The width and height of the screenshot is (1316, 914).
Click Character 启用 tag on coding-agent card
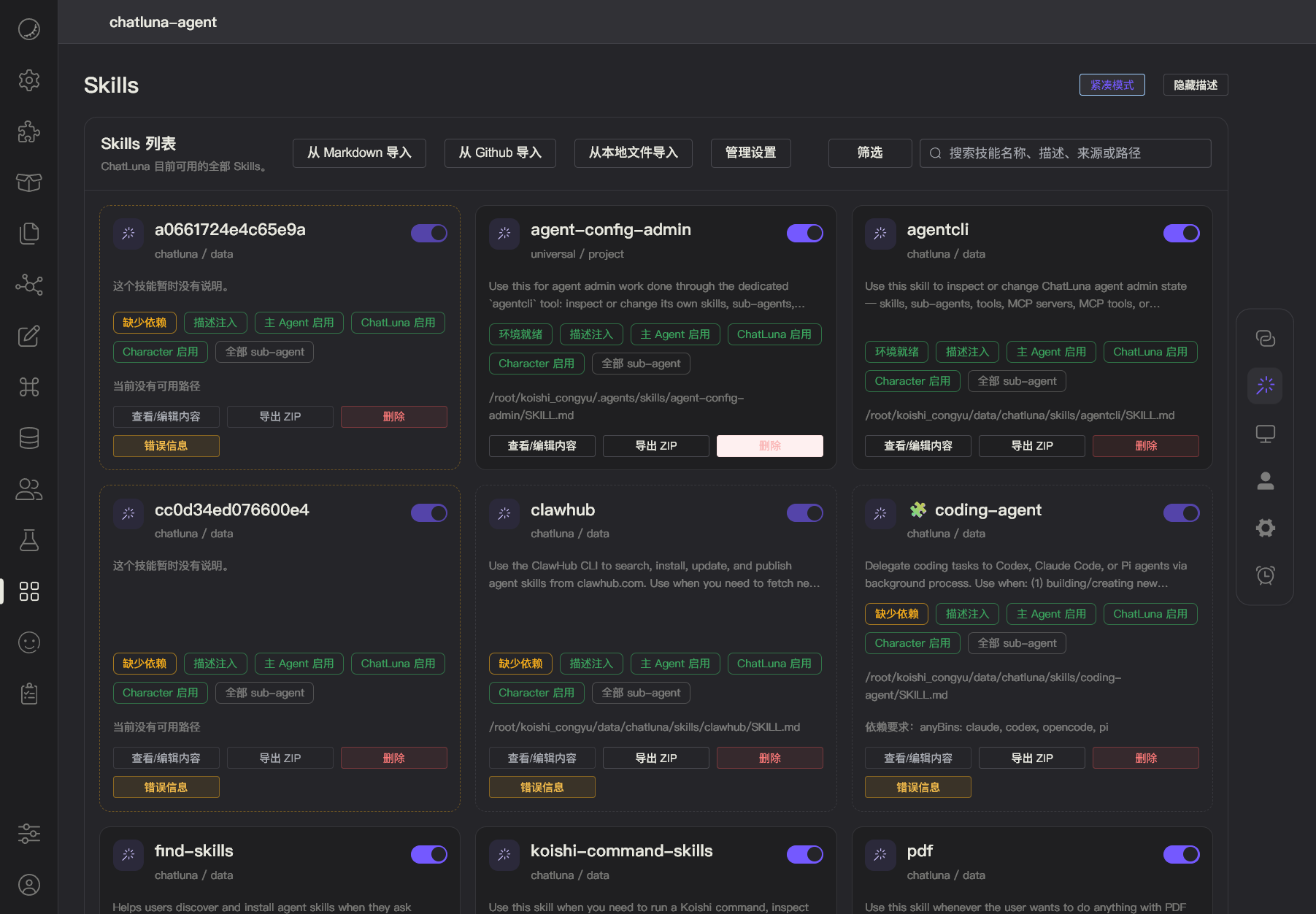912,643
